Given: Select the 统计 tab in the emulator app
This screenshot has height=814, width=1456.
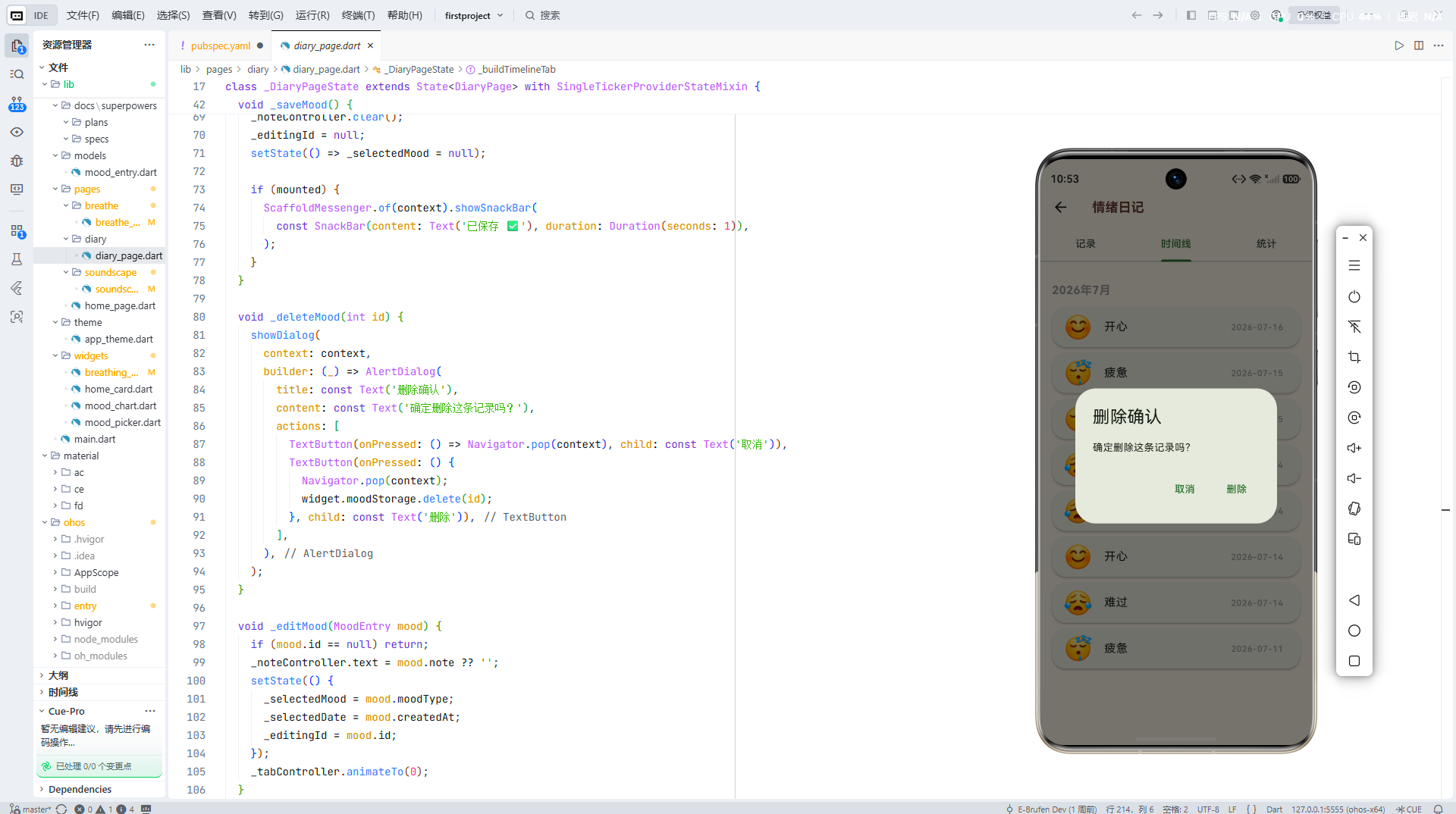Looking at the screenshot, I should [1266, 243].
